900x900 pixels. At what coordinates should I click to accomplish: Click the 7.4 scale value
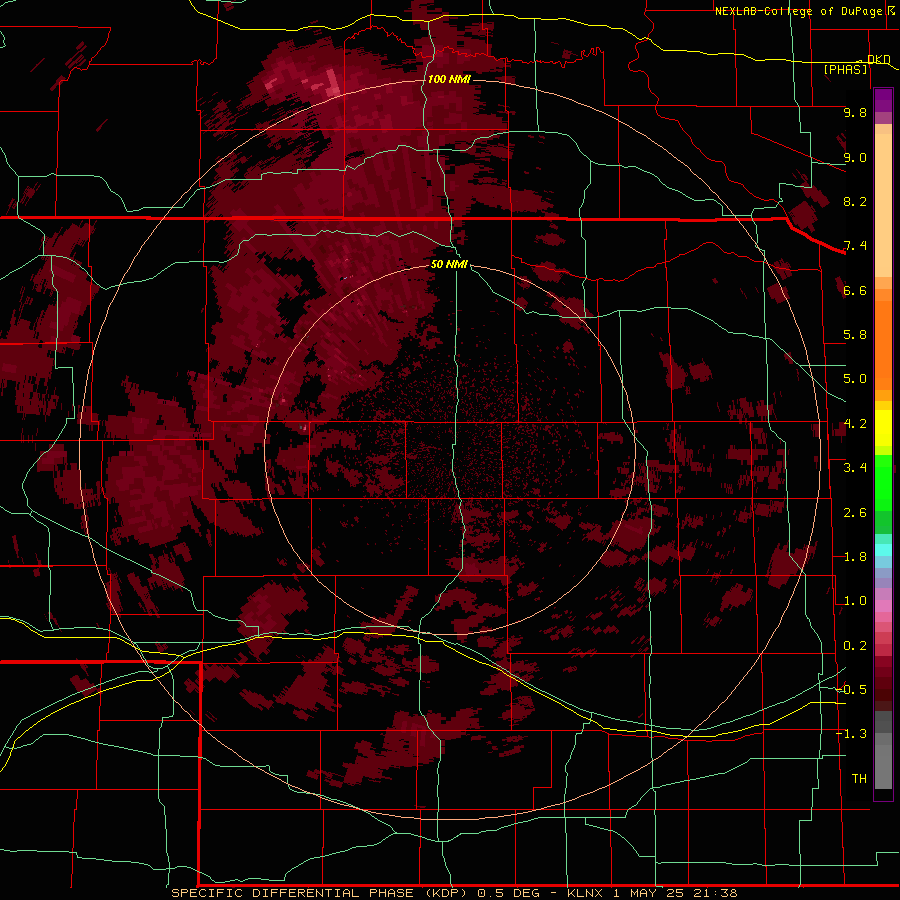pos(855,246)
